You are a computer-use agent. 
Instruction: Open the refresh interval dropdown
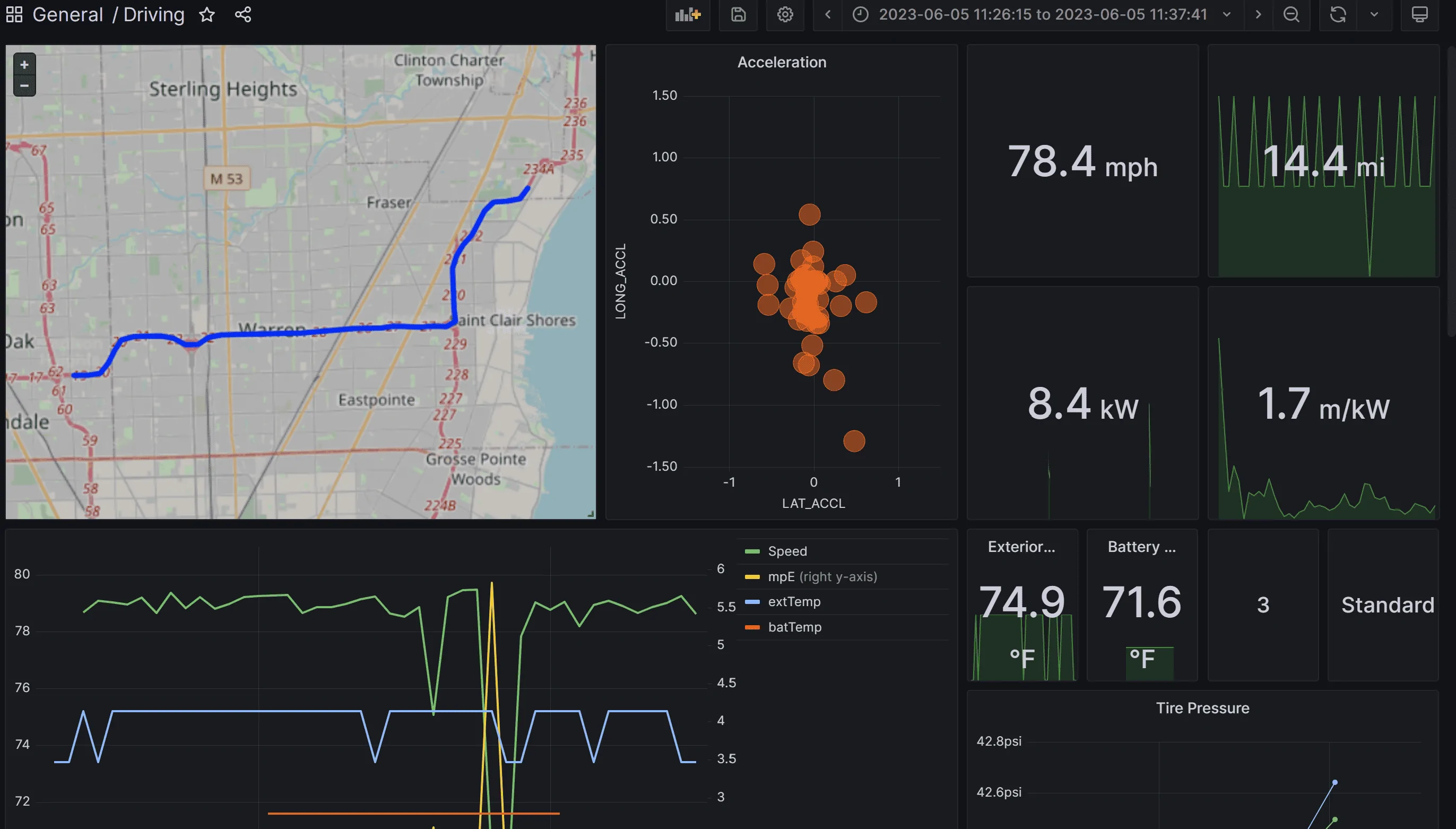1374,15
